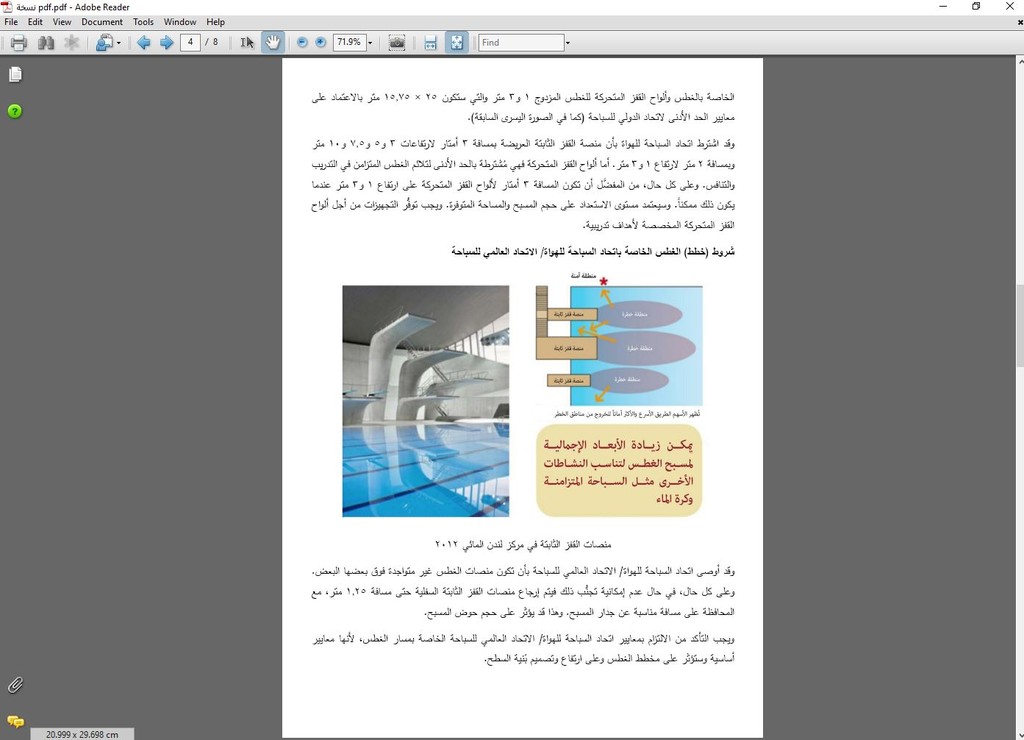Viewport: 1024px width, 740px height.
Task: Open the Window menu
Action: [180, 22]
